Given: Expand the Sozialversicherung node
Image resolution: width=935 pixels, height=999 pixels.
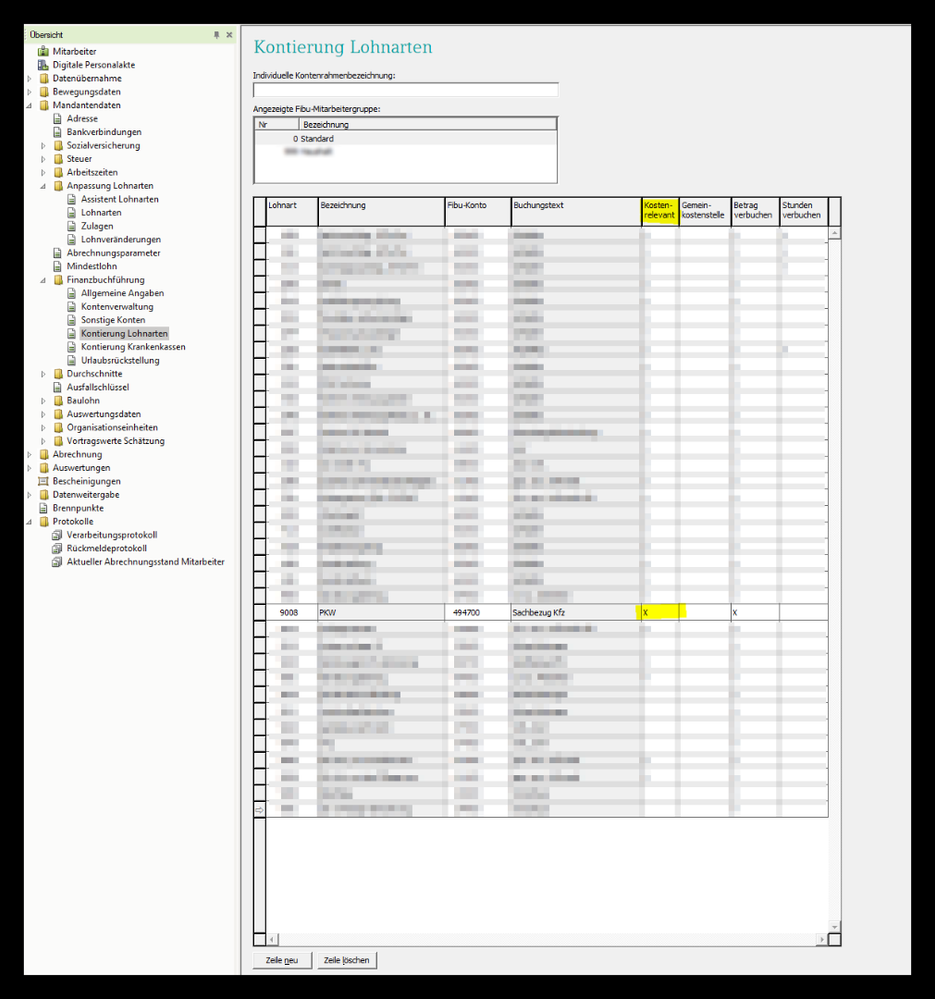Looking at the screenshot, I should pos(43,145).
